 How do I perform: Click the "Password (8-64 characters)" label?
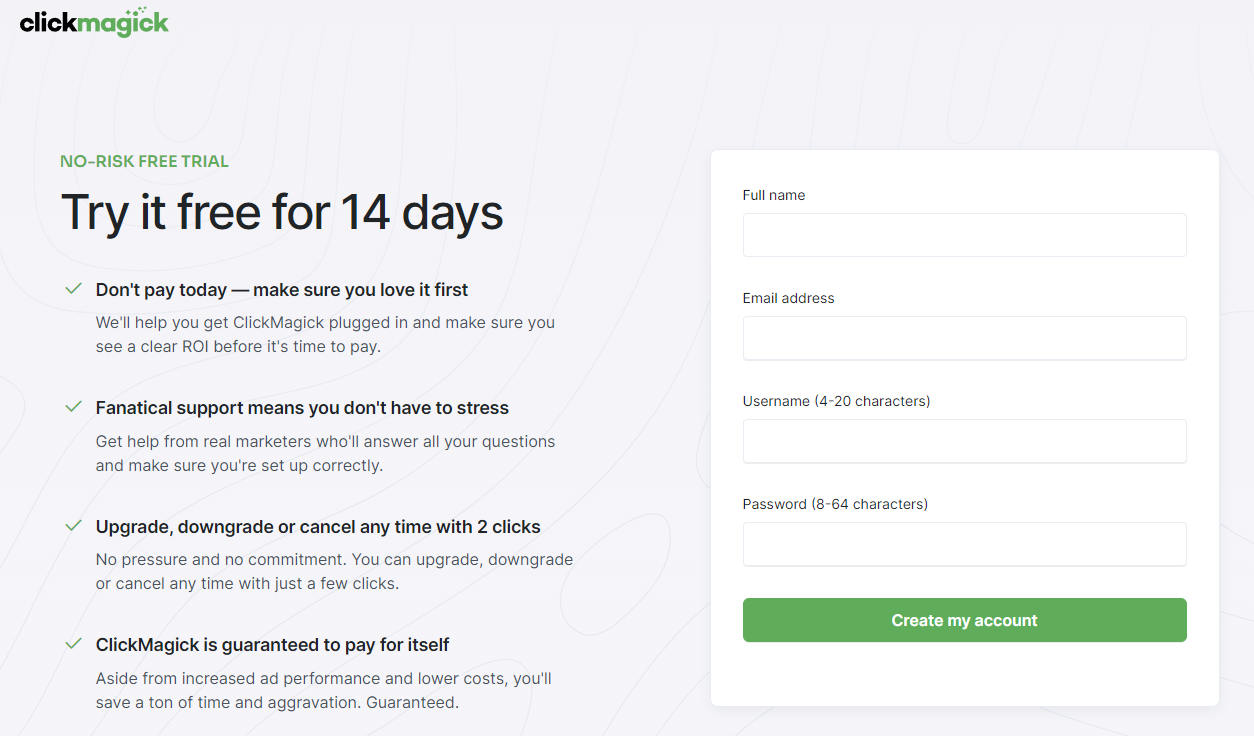[835, 504]
